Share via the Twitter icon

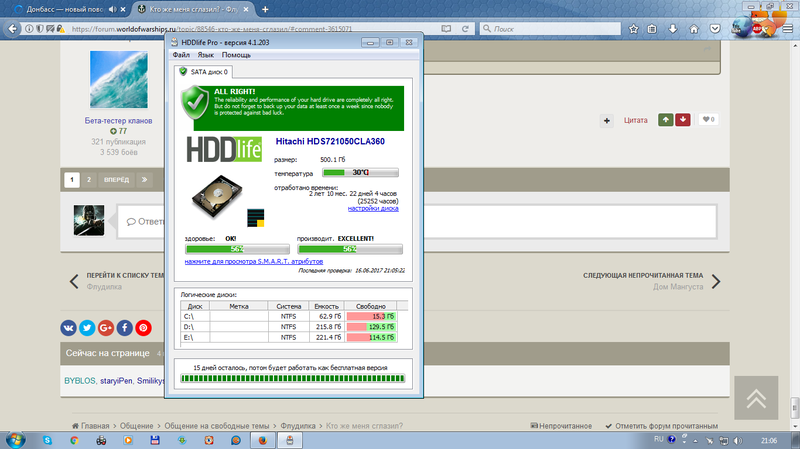(x=87, y=328)
